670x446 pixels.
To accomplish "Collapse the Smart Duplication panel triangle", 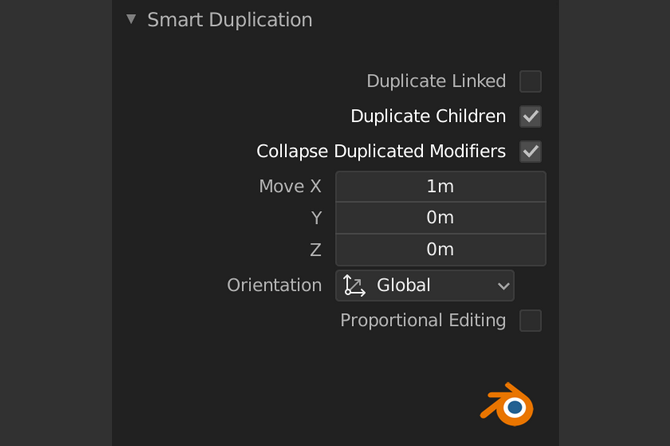I will click(131, 19).
